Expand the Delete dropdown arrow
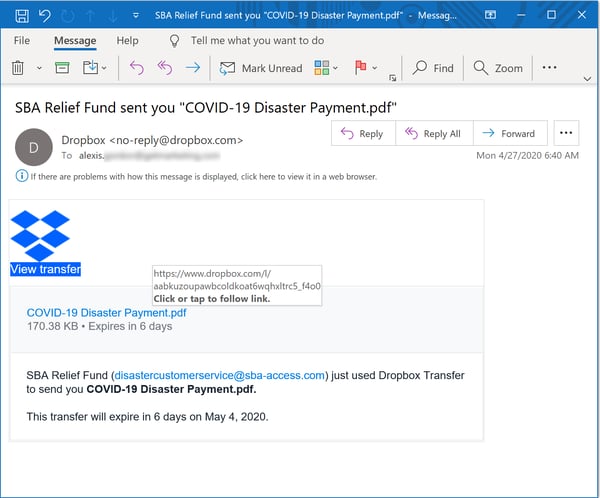The height and width of the screenshot is (498, 600). 39,68
